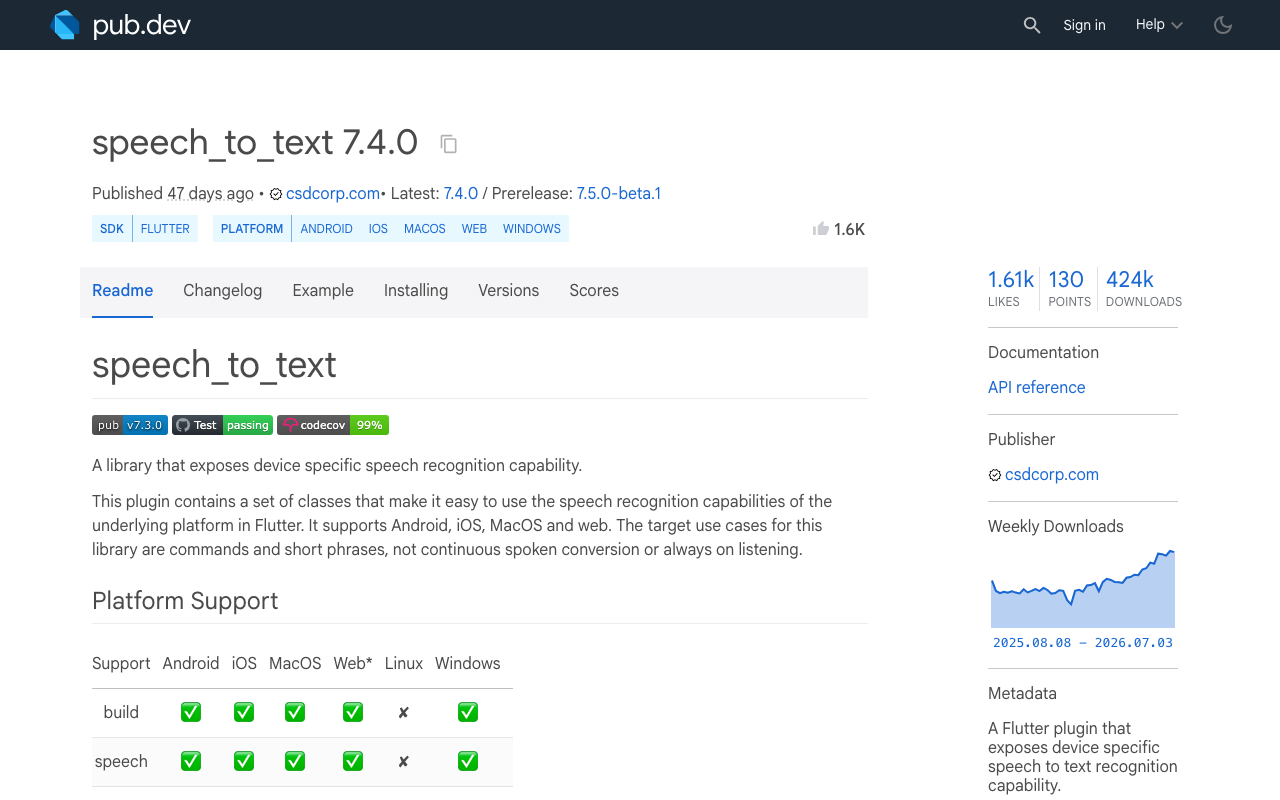Select the MACOS platform tag
Image resolution: width=1280 pixels, height=800 pixels.
(x=425, y=229)
